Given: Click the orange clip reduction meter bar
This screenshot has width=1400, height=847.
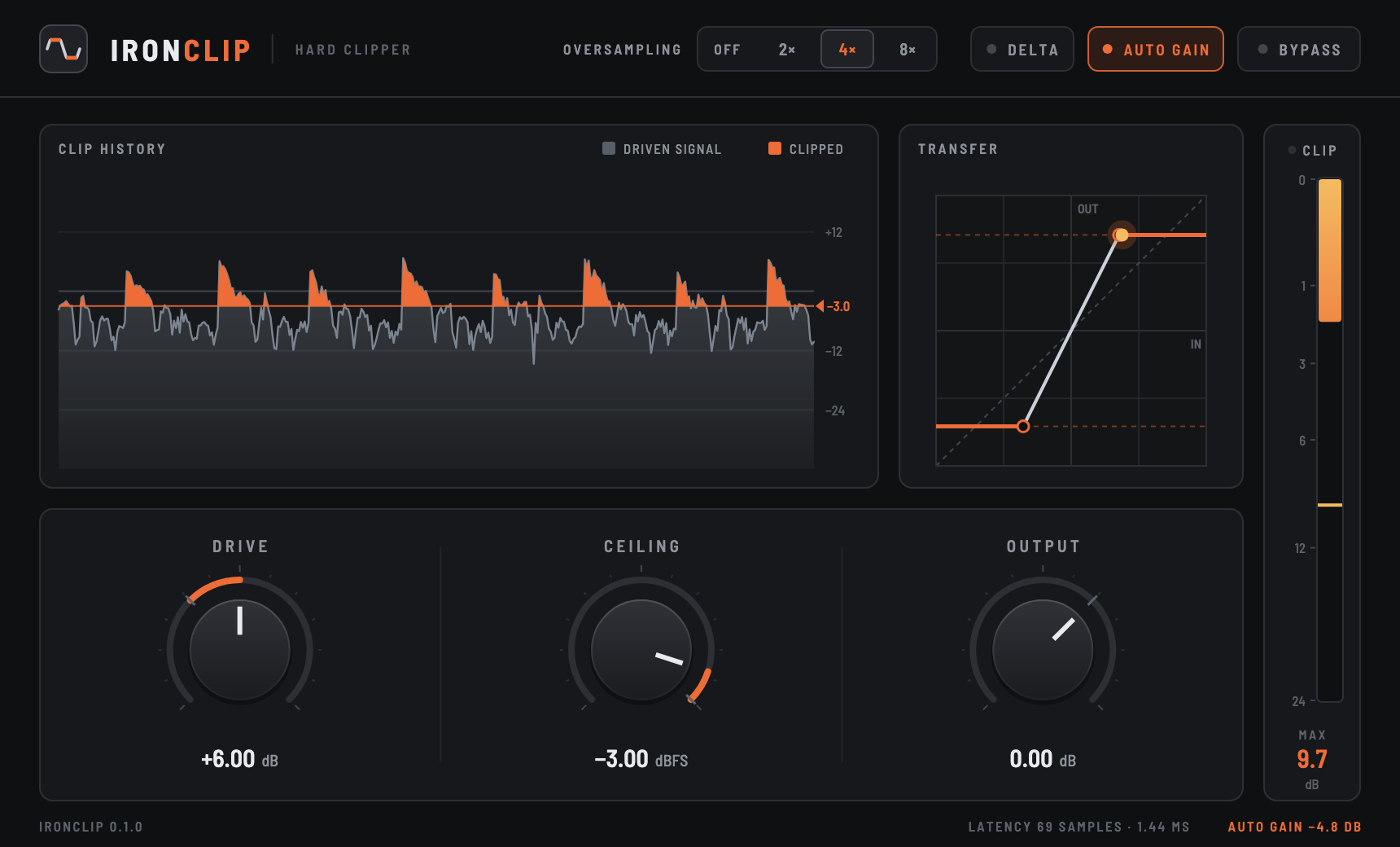Looking at the screenshot, I should coord(1330,250).
